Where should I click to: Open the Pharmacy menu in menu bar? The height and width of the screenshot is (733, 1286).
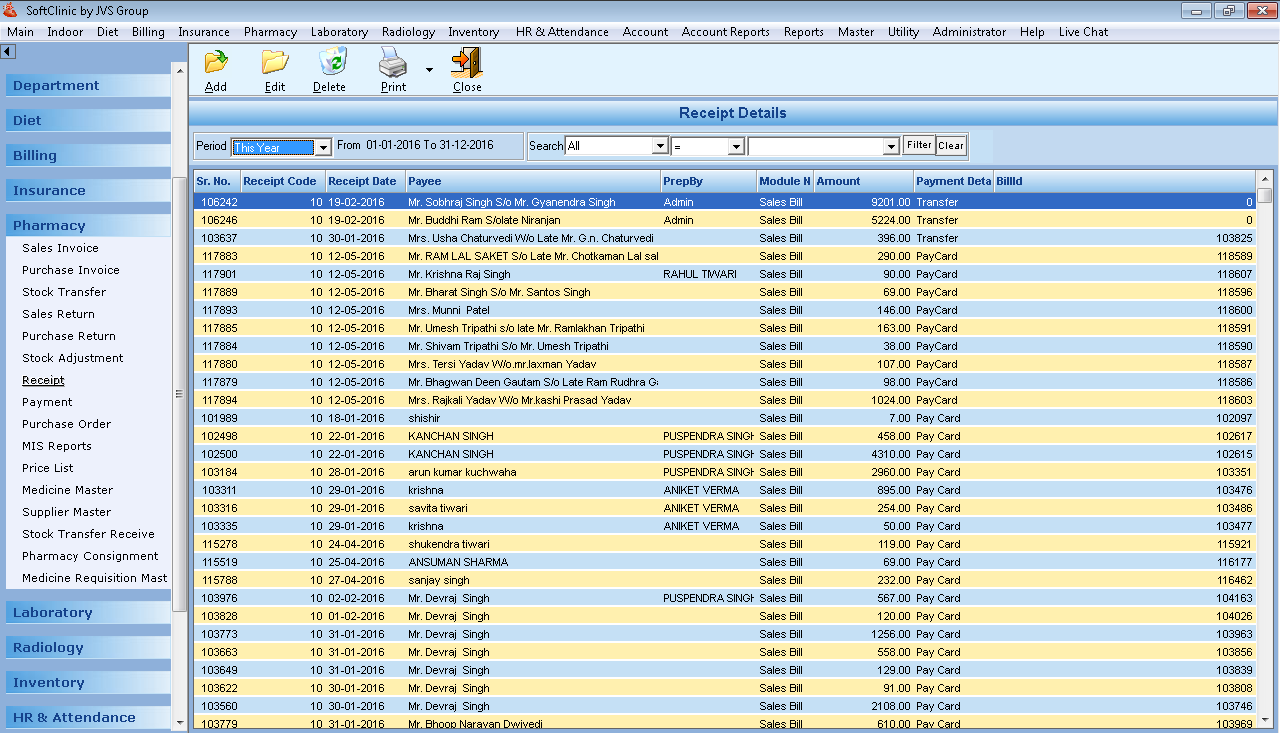point(270,31)
